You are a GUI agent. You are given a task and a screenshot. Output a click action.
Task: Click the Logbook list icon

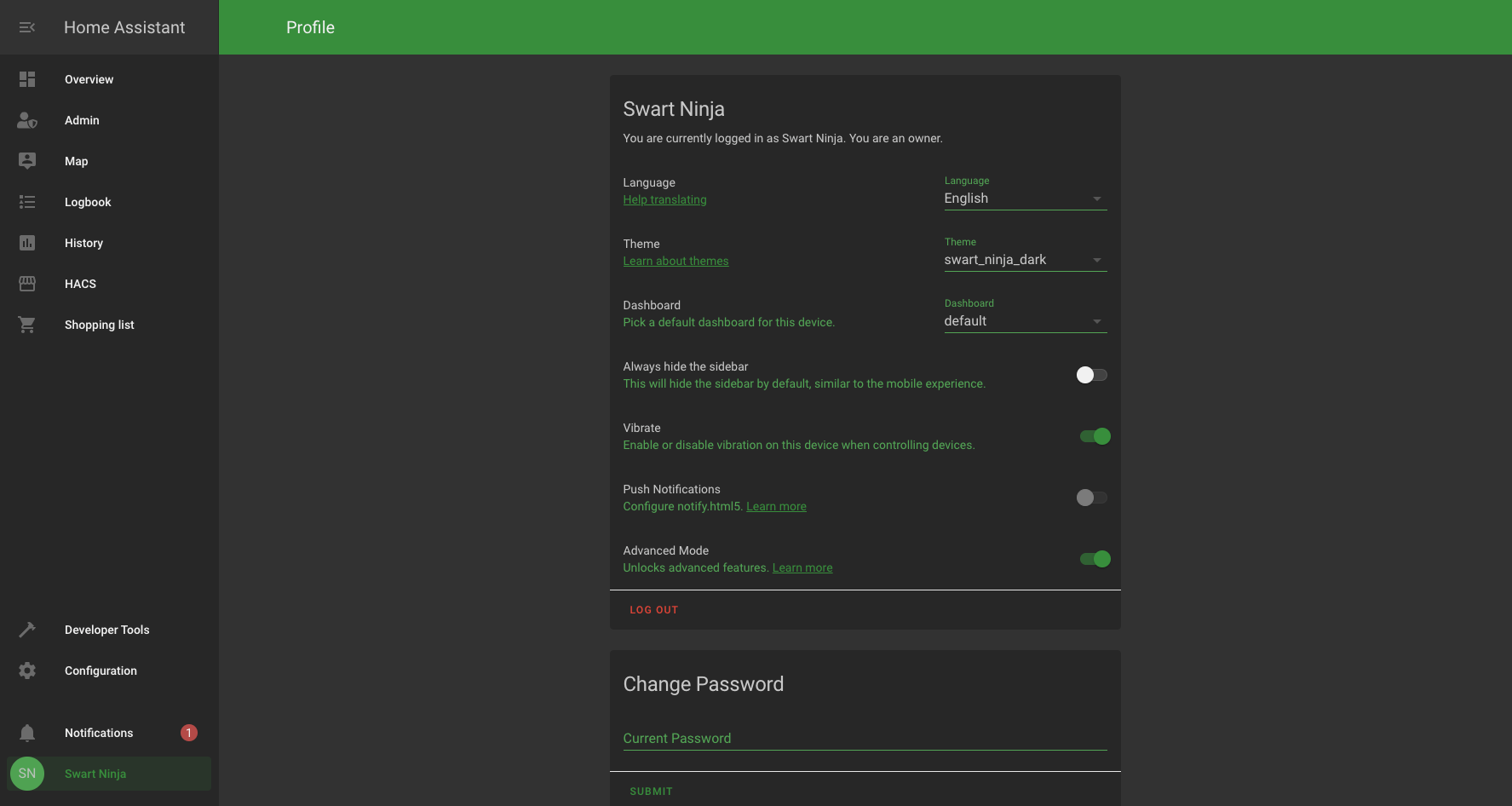(27, 202)
